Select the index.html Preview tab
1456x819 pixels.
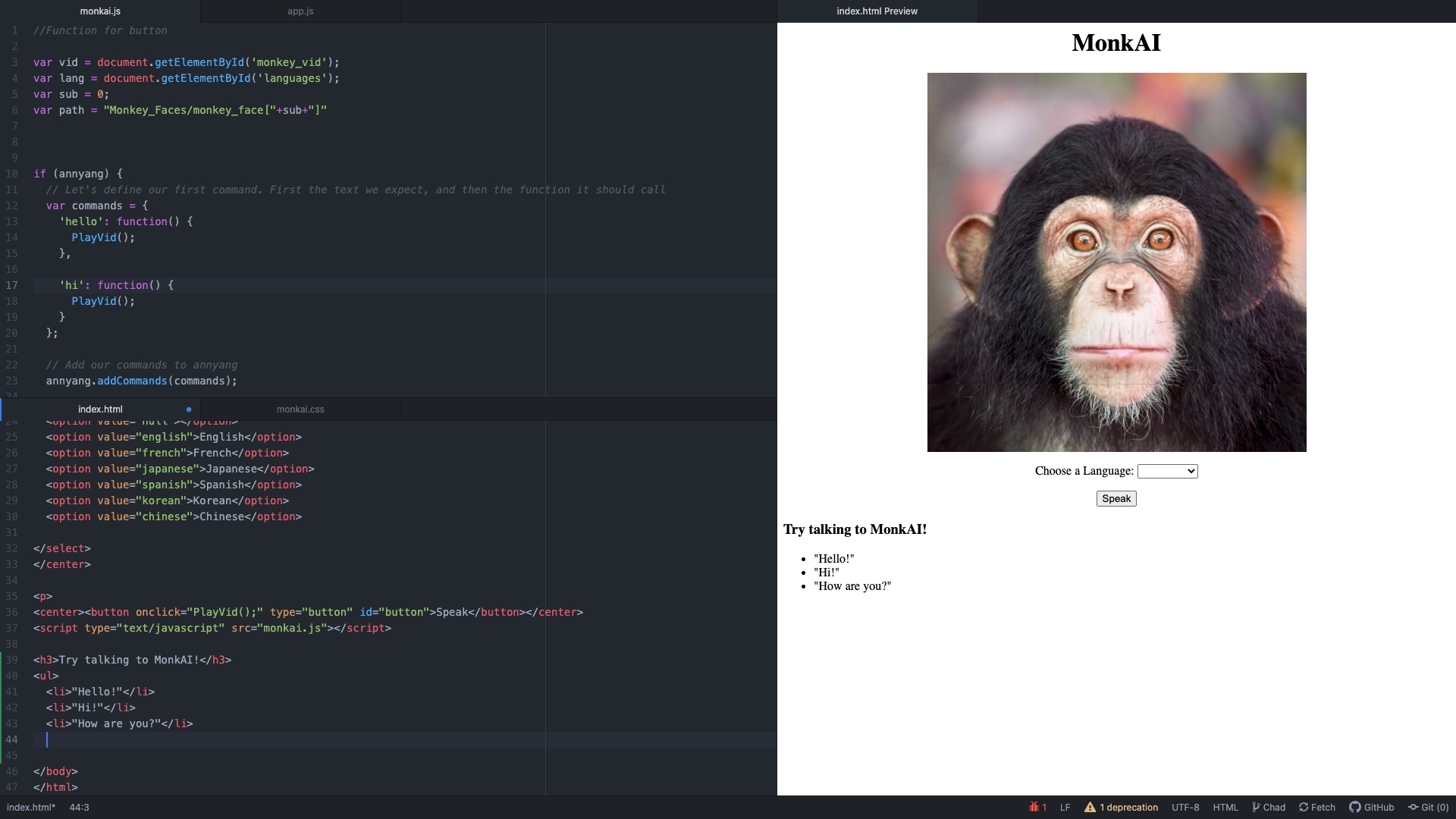coord(877,11)
